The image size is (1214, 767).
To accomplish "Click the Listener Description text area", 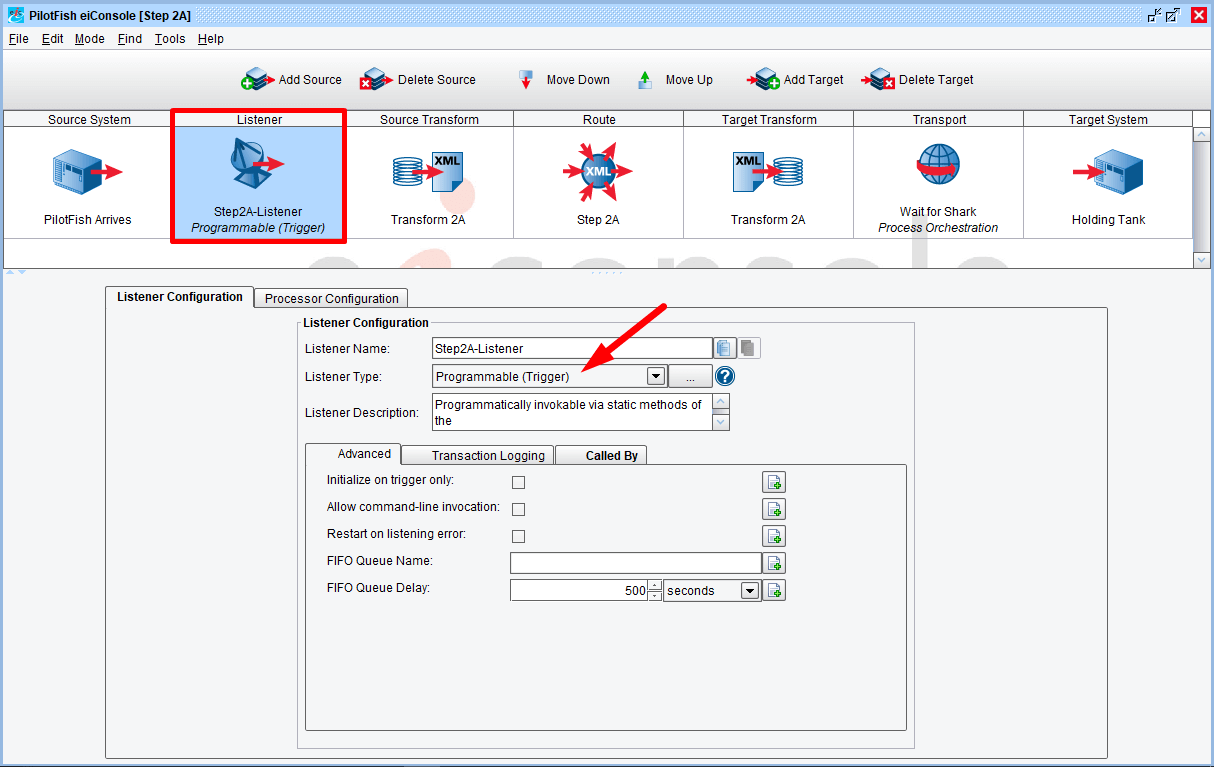I will (571, 412).
